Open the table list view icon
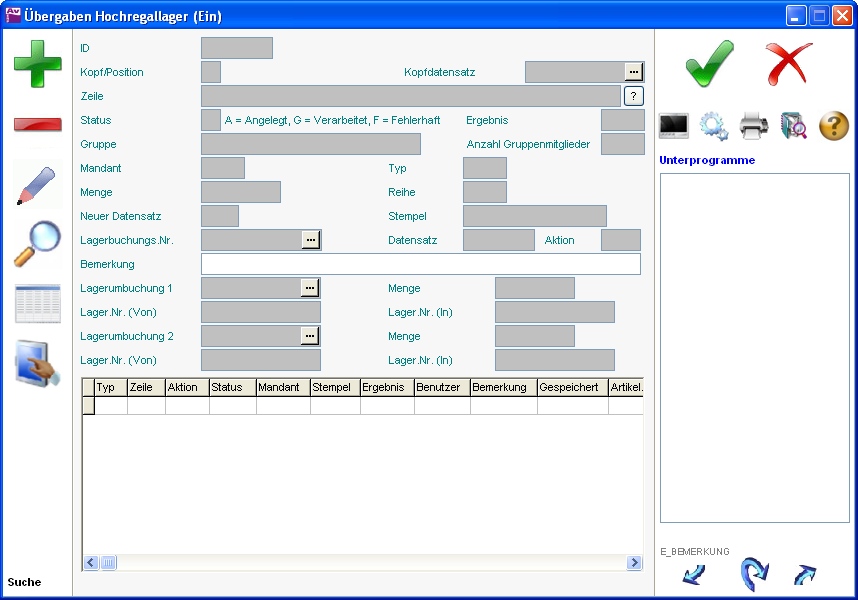This screenshot has width=858, height=600. [x=37, y=304]
